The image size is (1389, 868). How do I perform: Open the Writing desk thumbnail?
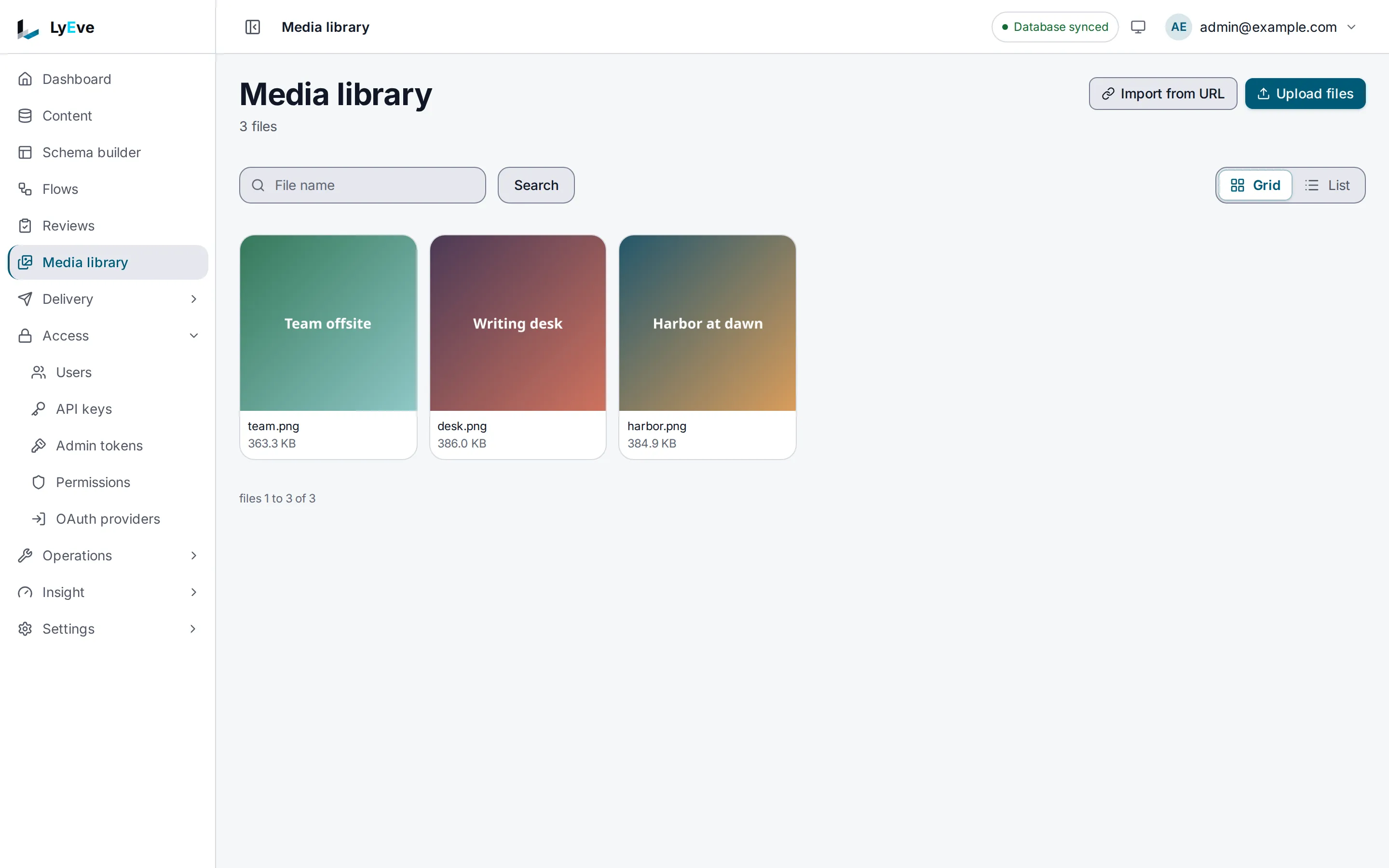click(517, 323)
